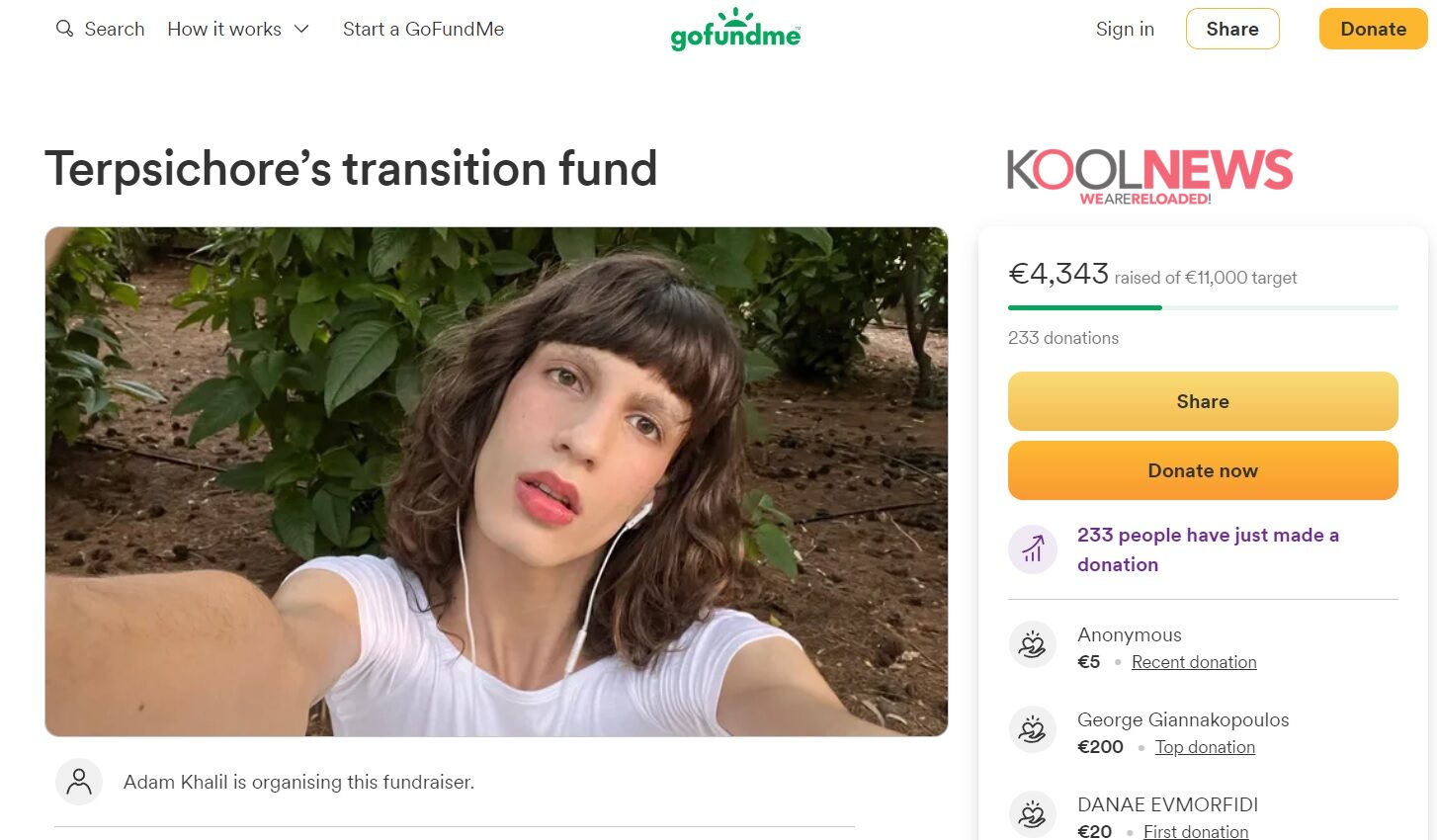Open the Top donation link
This screenshot has width=1437, height=840.
1205,747
